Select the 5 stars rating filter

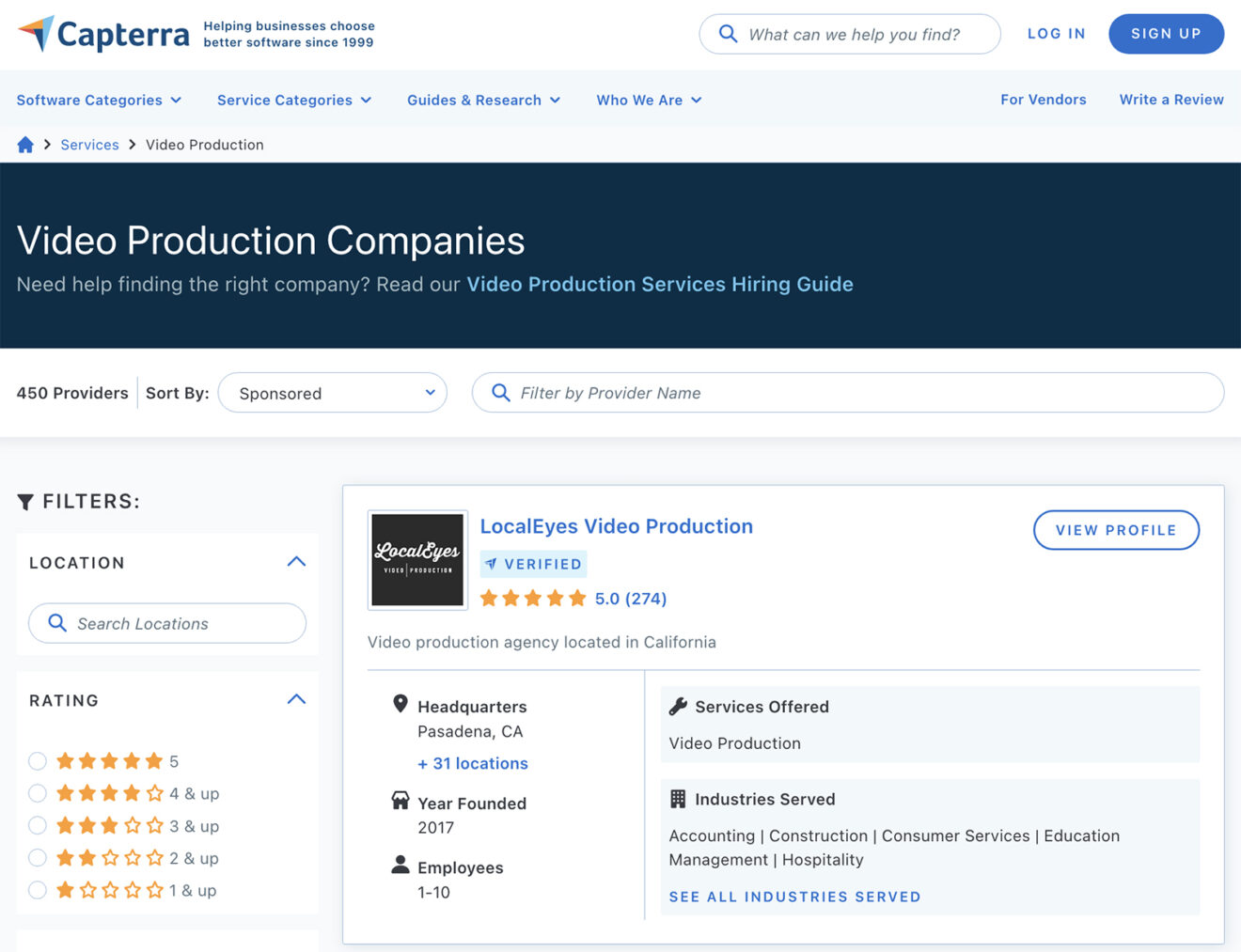pos(38,761)
